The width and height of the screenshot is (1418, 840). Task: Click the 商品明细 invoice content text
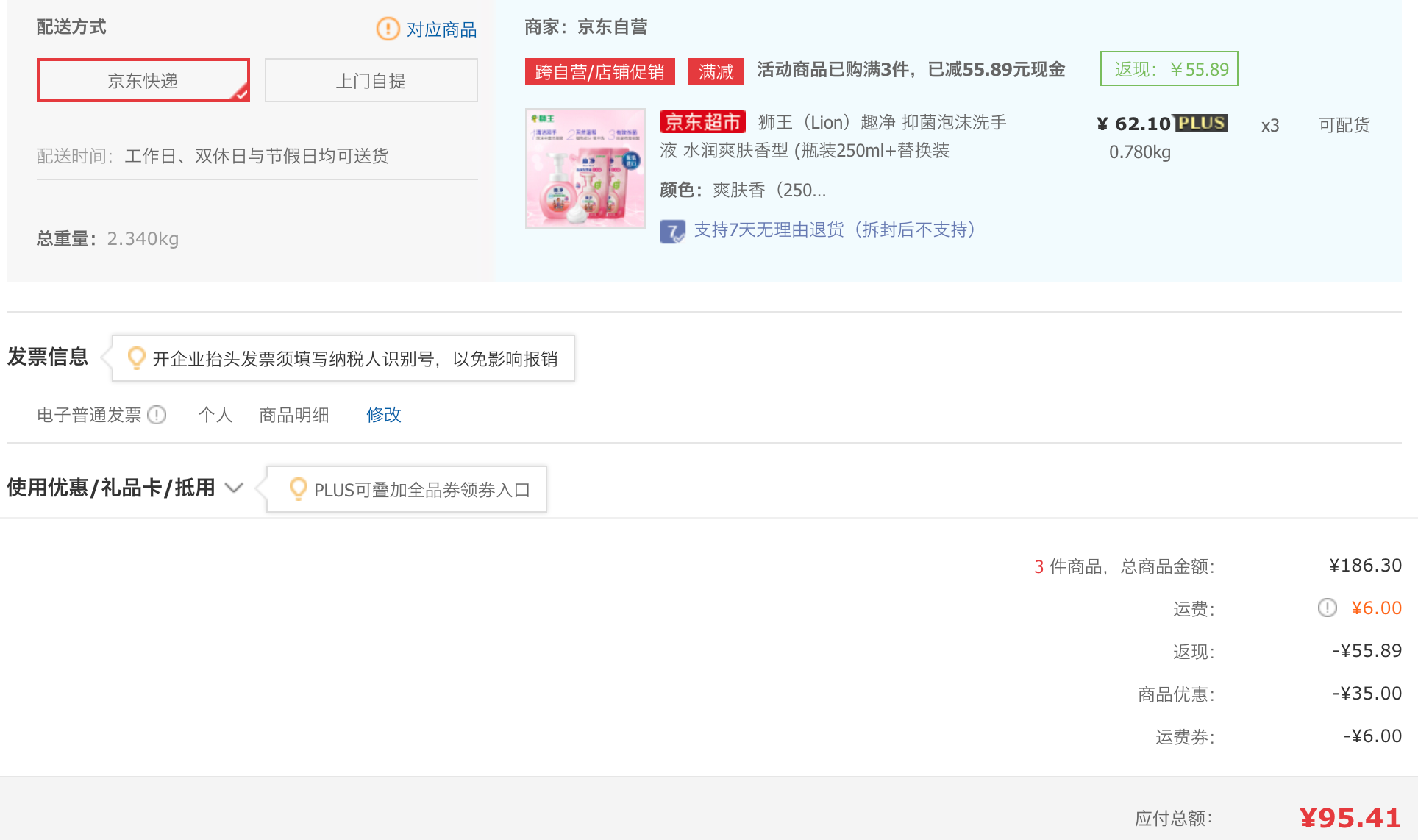[294, 415]
